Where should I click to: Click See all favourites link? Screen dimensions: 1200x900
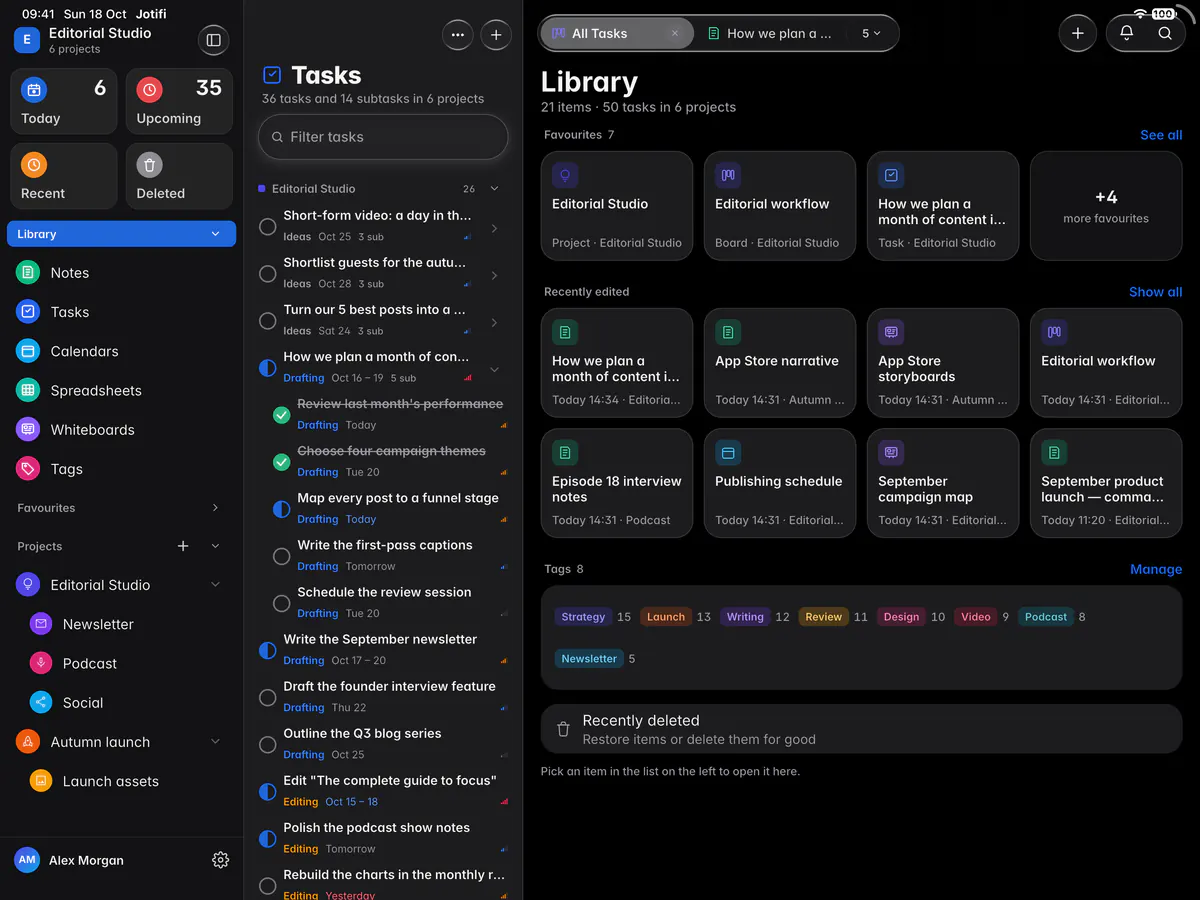(1161, 135)
